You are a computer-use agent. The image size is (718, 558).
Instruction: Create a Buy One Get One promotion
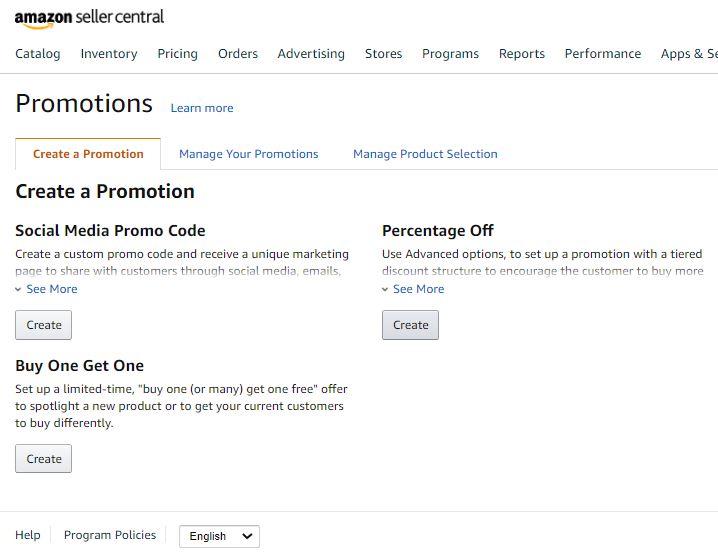[x=44, y=458]
